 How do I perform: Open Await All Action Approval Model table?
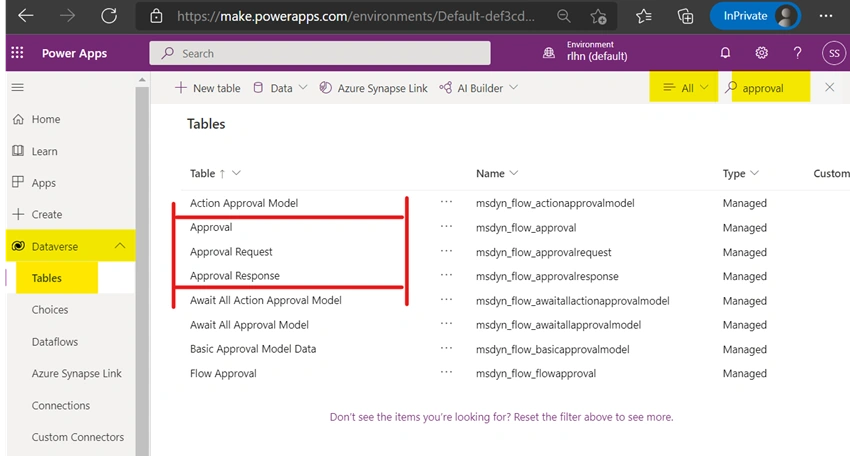[266, 300]
